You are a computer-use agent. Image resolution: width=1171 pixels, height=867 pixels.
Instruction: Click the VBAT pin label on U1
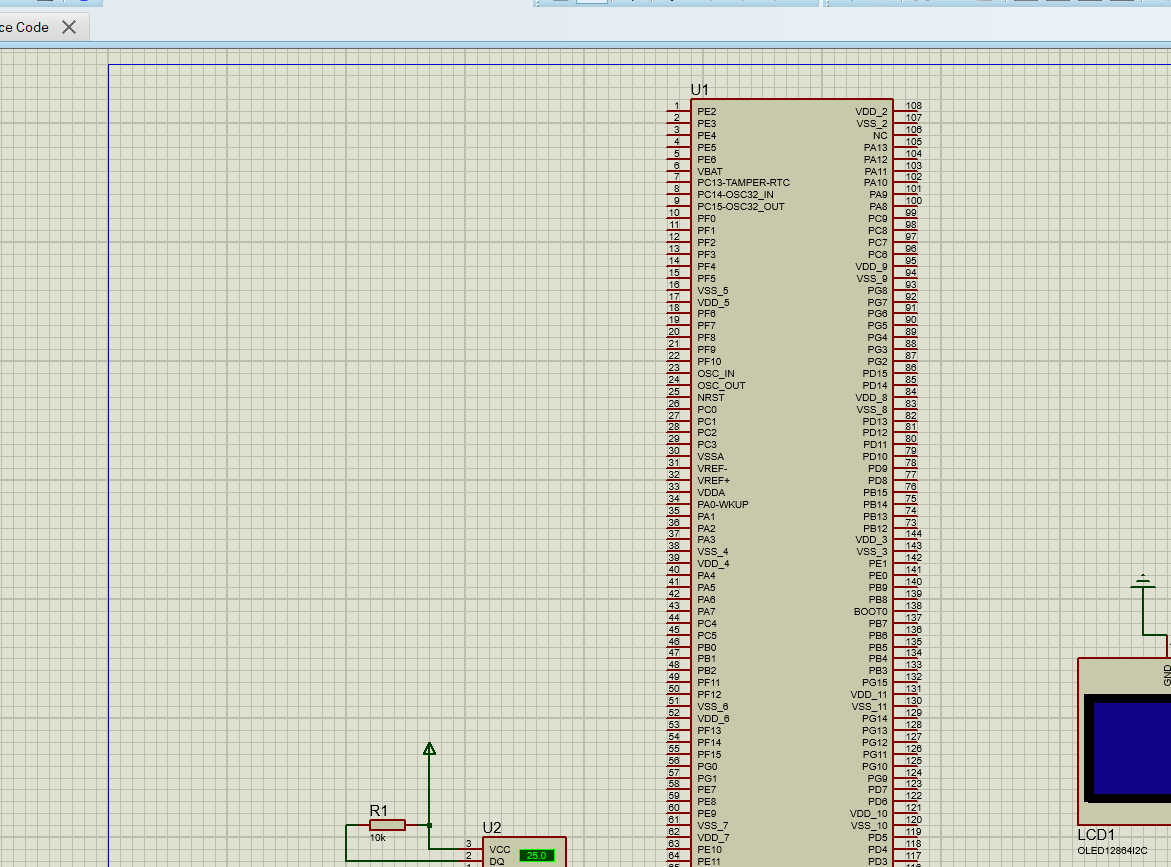[709, 171]
